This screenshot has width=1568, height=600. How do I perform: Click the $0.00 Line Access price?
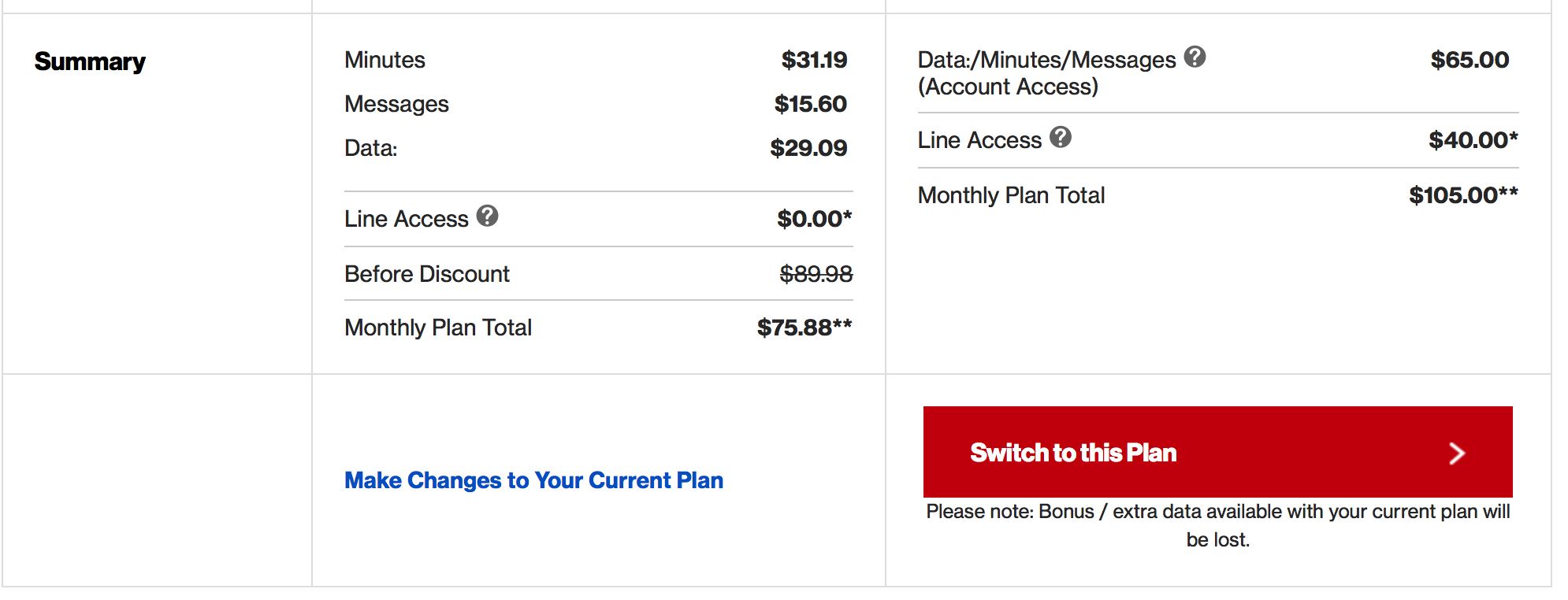[x=815, y=219]
